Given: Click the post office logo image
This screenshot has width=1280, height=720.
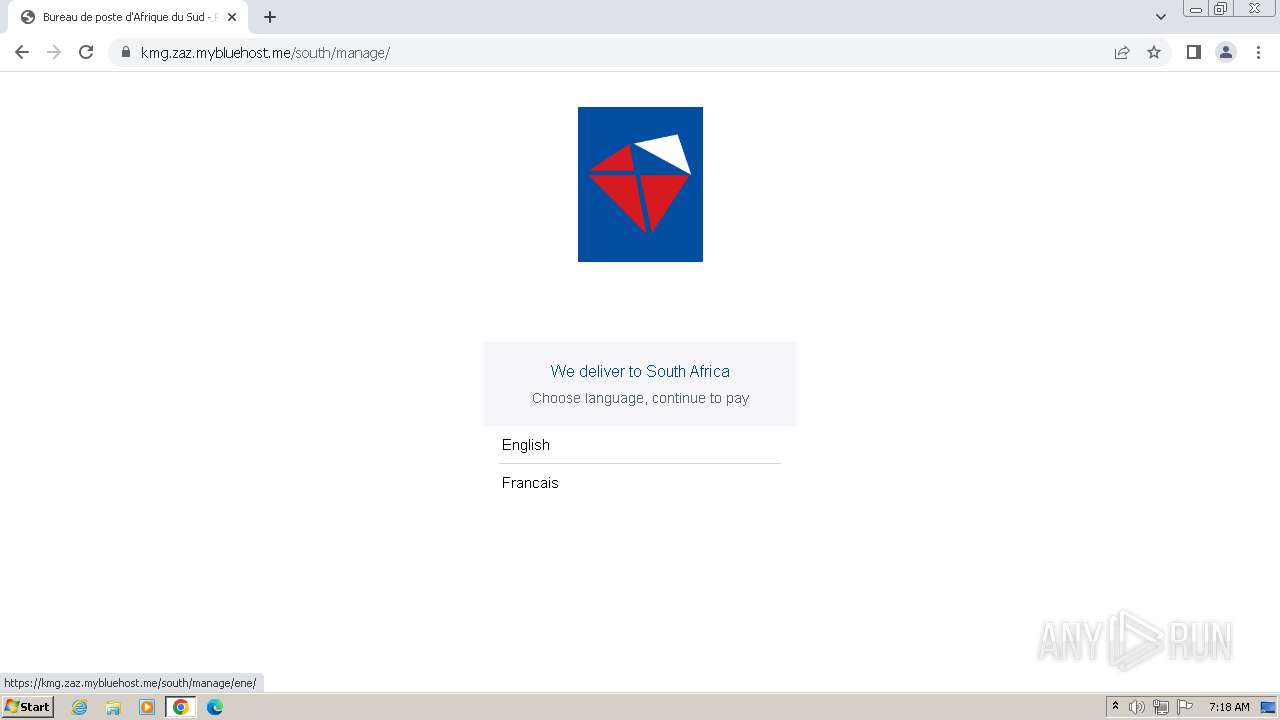Looking at the screenshot, I should [640, 184].
